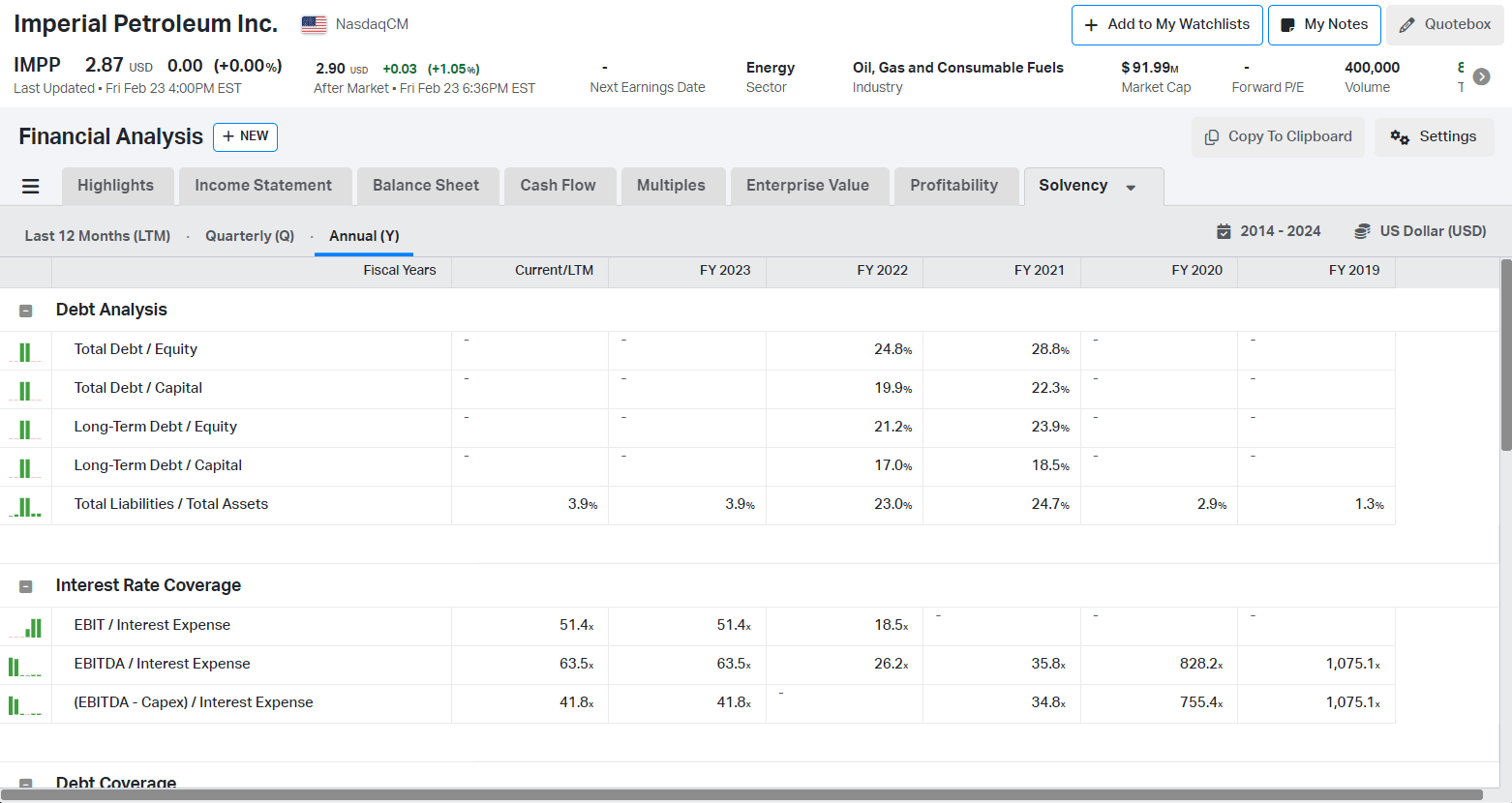Click the Long-Term Debt / Capital chart icon
Screen dimensions: 1512x803
point(25,467)
